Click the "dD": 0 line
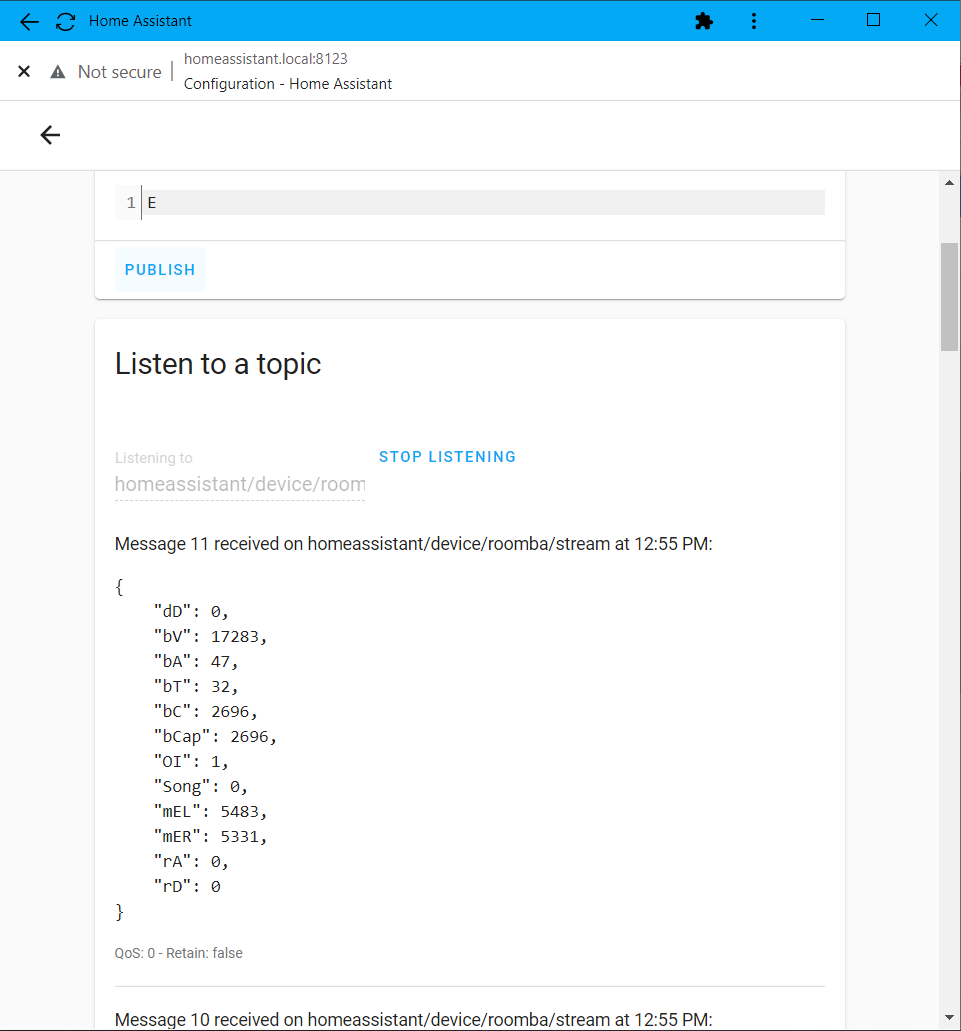This screenshot has height=1031, width=961. pyautogui.click(x=191, y=611)
